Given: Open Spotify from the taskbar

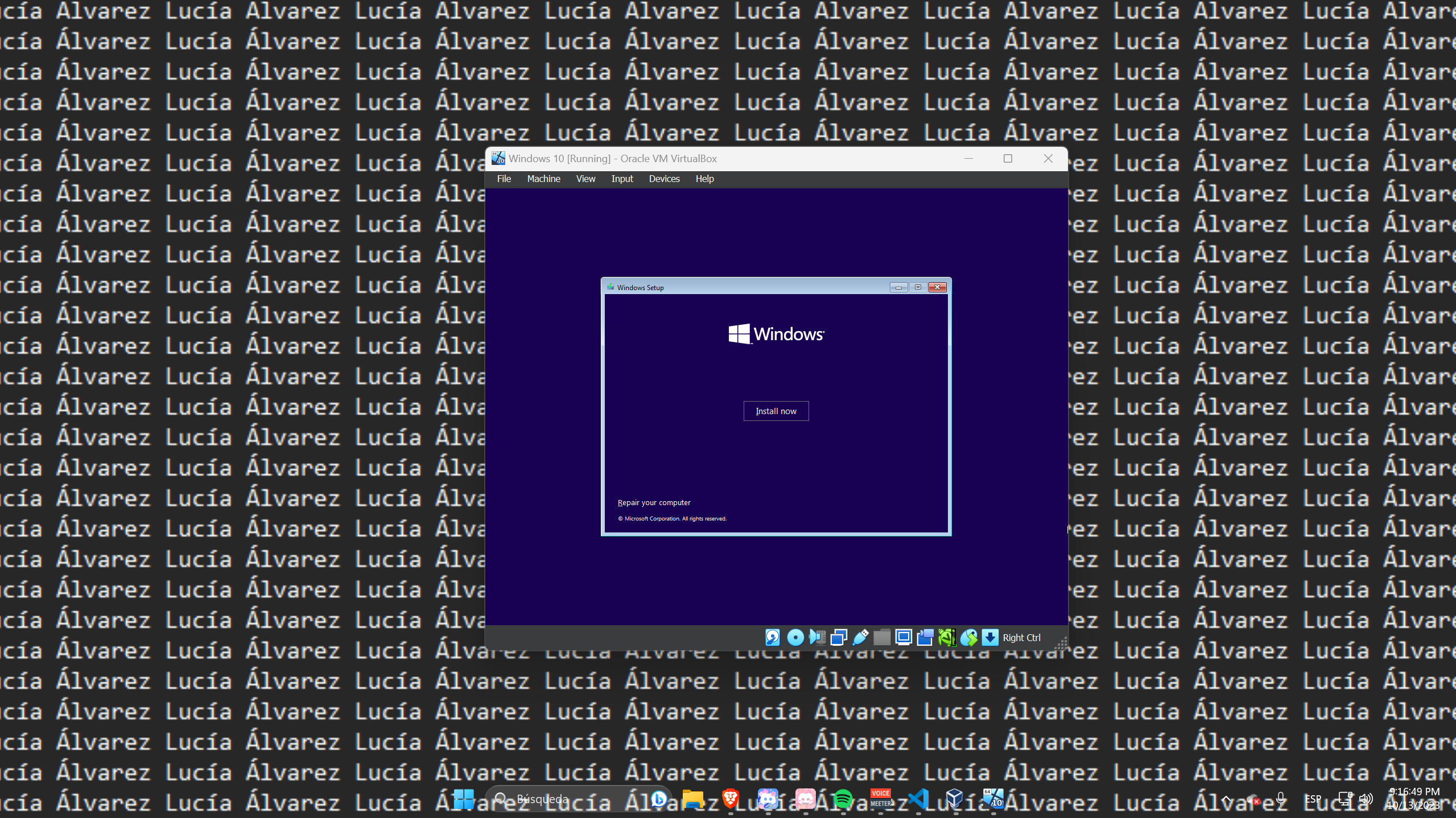Looking at the screenshot, I should coord(843,799).
